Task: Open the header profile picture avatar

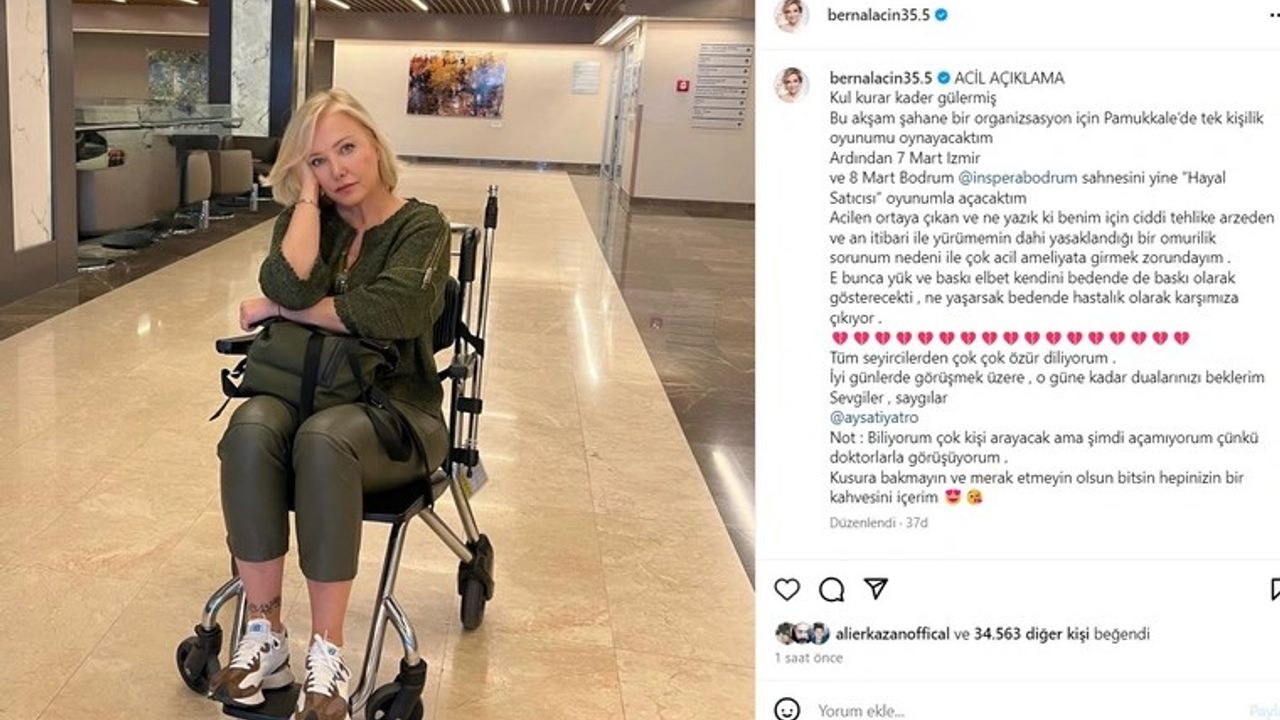Action: coord(791,16)
